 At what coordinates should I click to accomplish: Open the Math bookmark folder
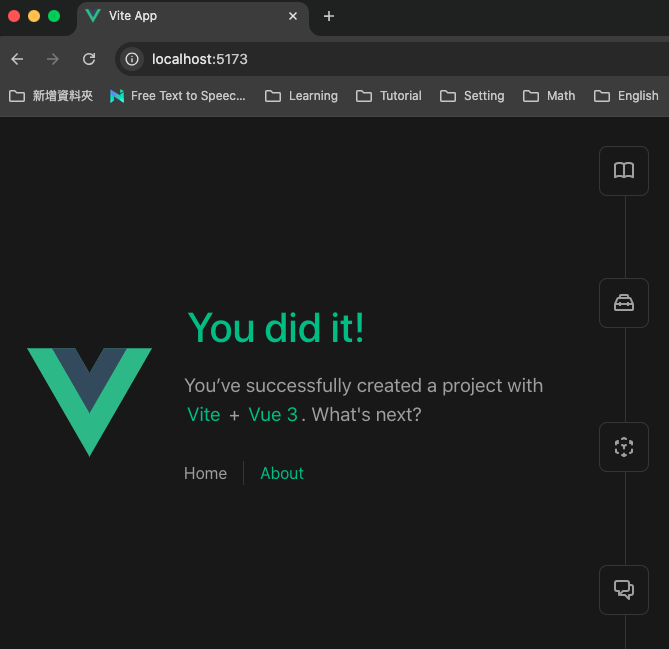click(549, 96)
